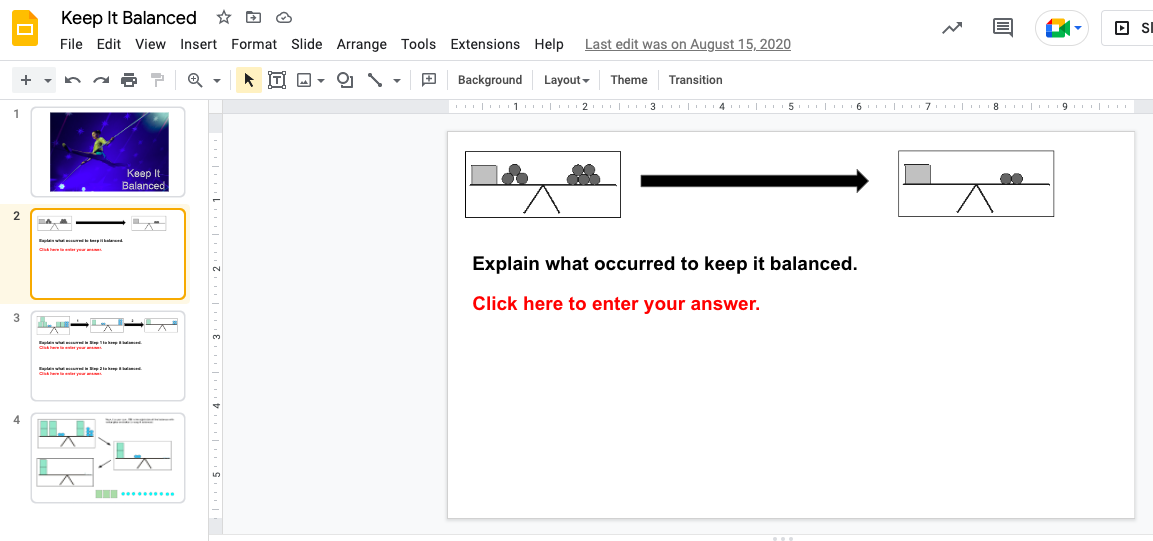
Task: Click the print icon
Action: click(x=129, y=80)
